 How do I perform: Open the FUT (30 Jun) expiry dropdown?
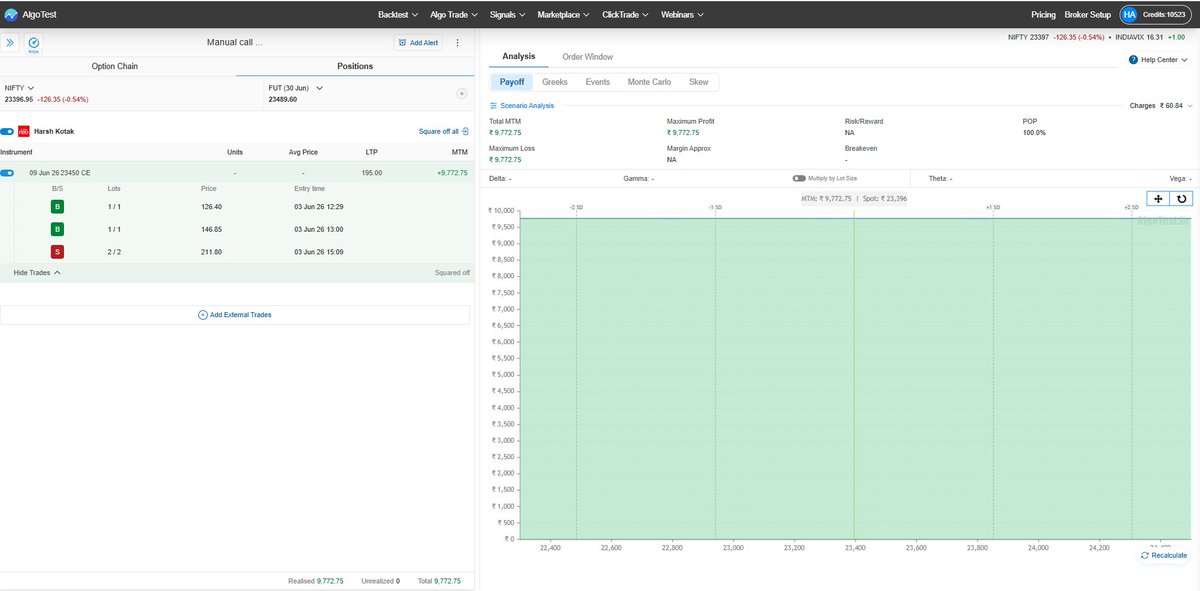[296, 88]
